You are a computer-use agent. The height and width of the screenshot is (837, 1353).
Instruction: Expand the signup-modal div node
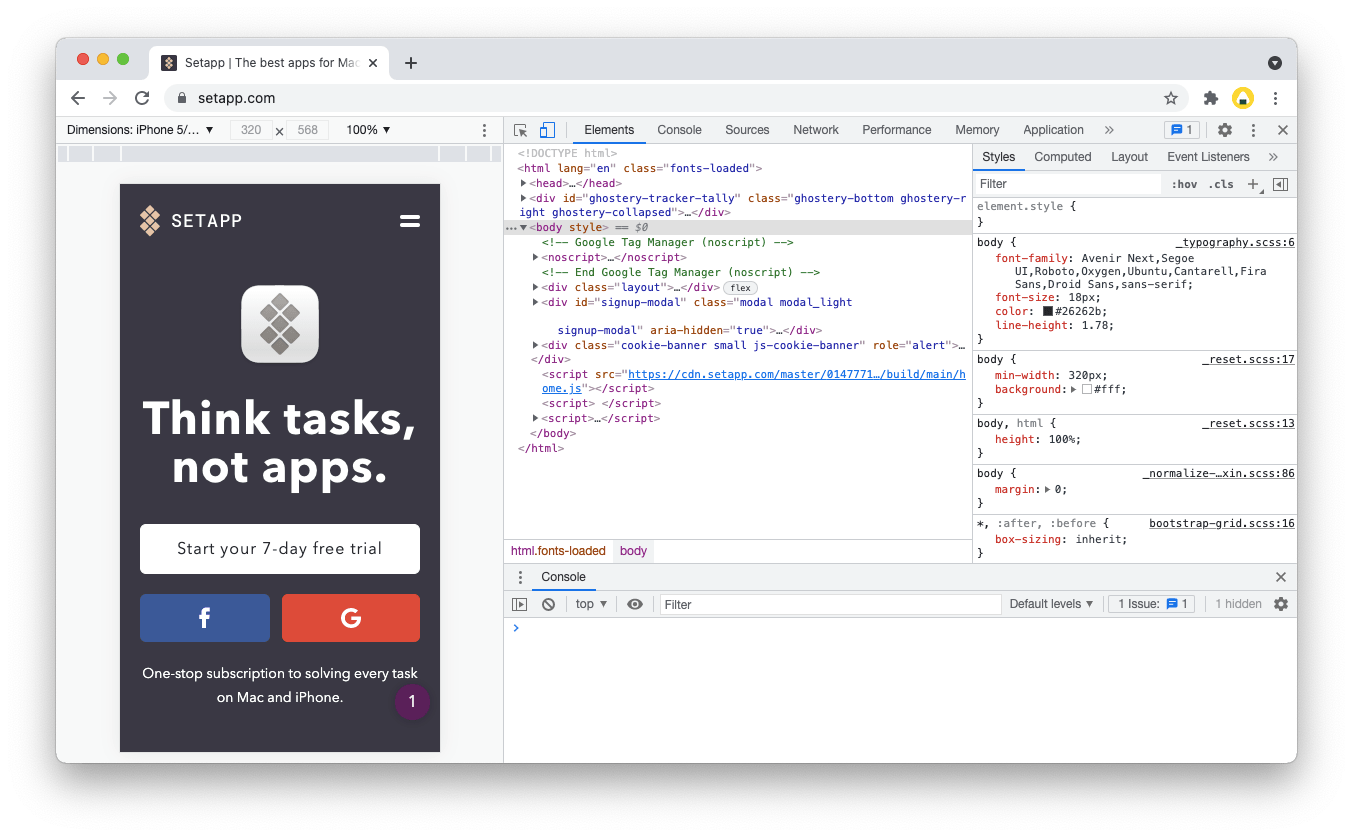pyautogui.click(x=536, y=302)
